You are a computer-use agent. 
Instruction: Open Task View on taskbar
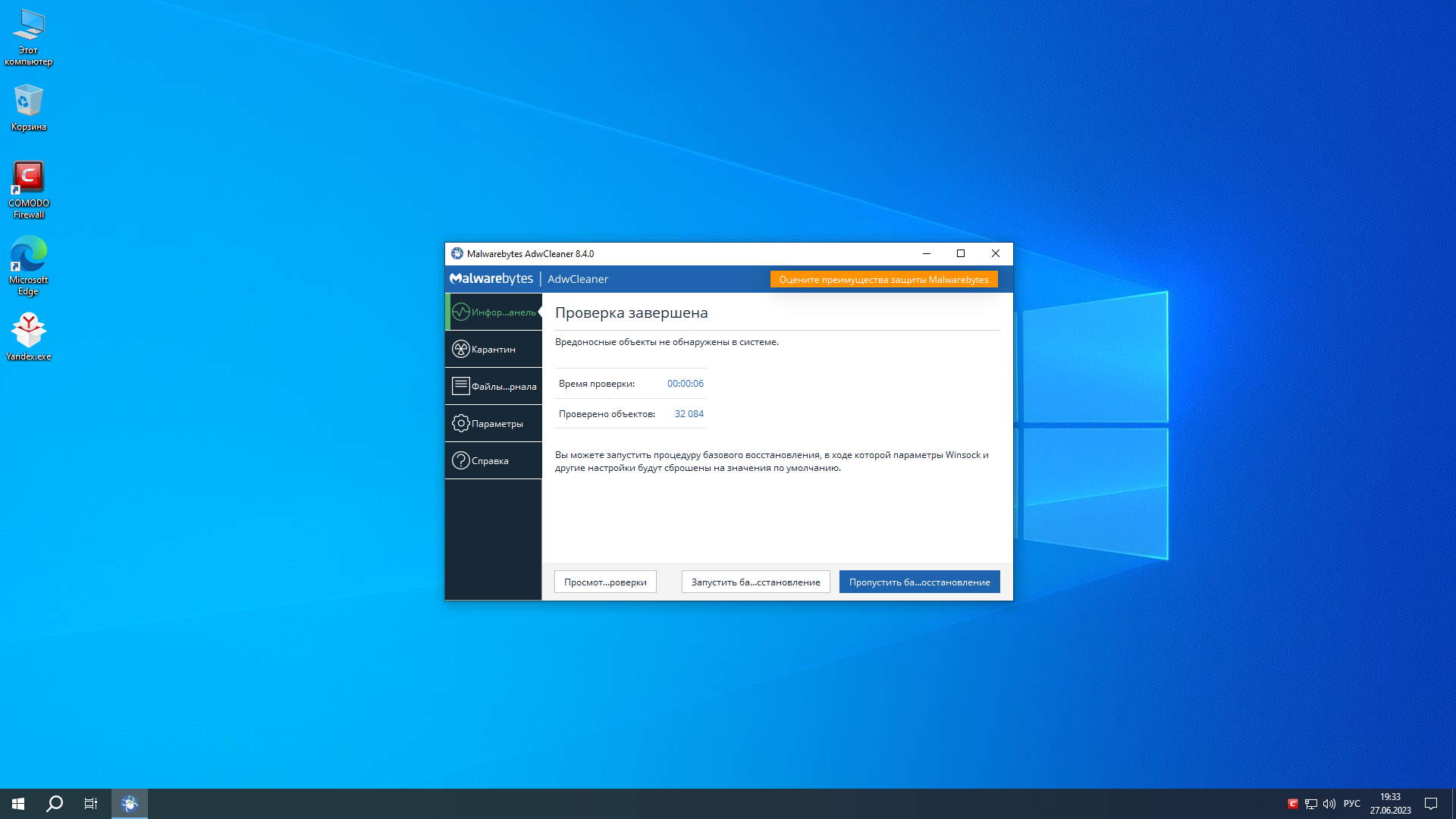pyautogui.click(x=91, y=803)
